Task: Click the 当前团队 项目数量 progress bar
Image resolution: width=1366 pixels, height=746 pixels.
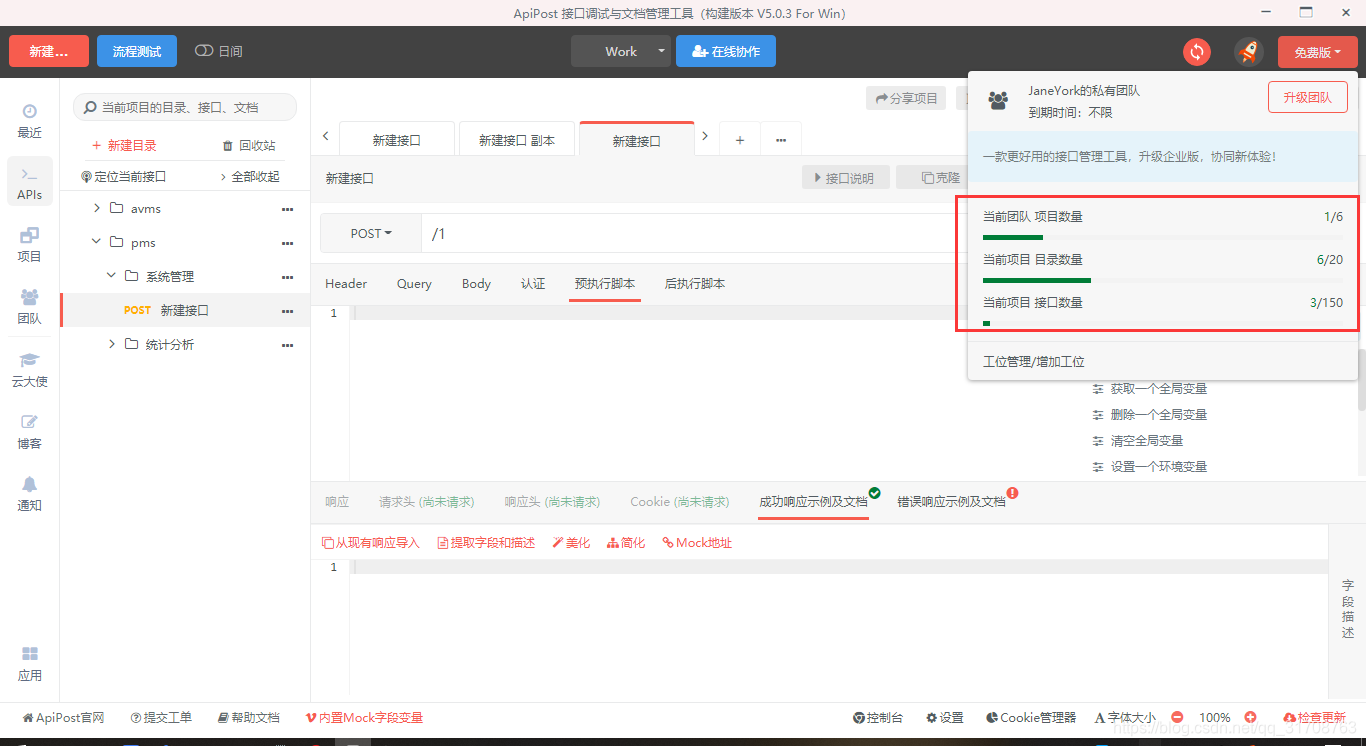Action: coord(1163,237)
